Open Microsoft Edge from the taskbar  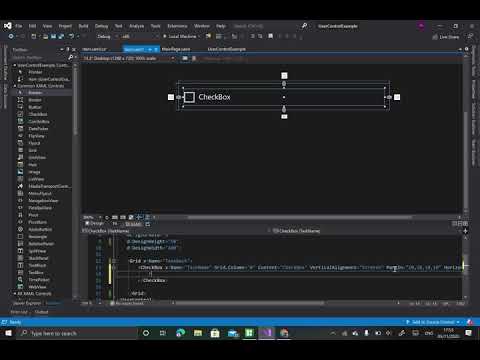coord(180,333)
